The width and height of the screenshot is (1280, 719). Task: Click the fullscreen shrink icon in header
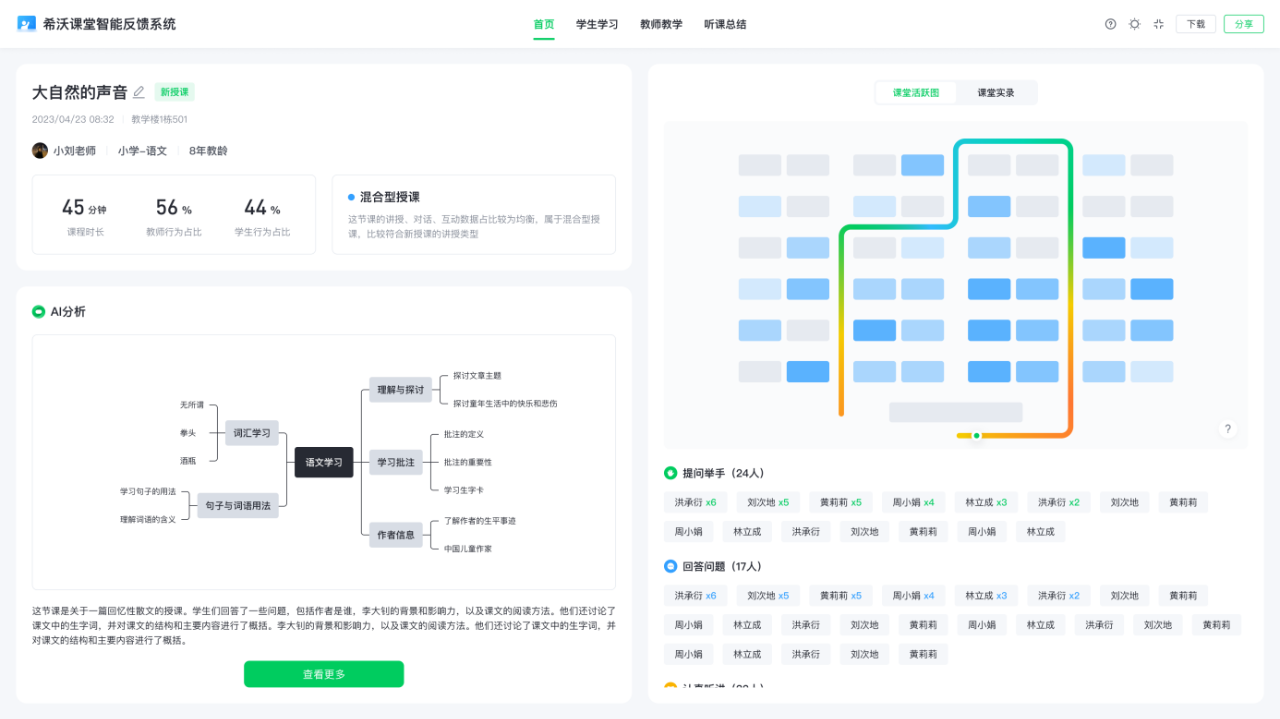pyautogui.click(x=1158, y=24)
